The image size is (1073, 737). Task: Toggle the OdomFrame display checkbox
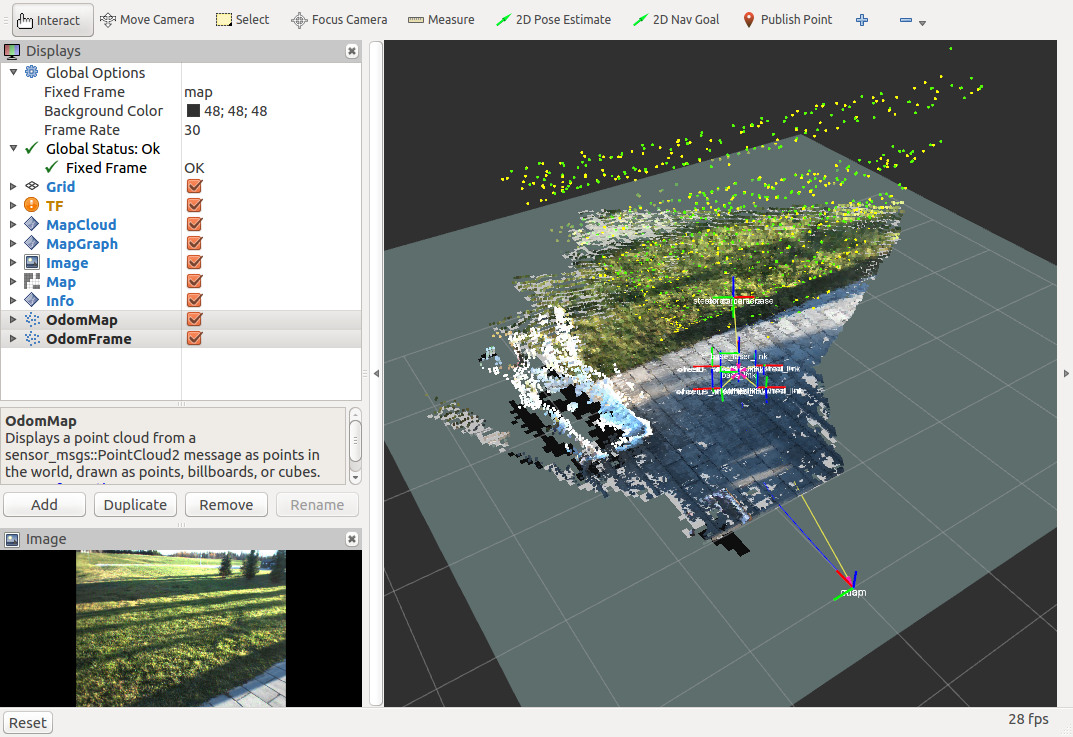click(195, 339)
